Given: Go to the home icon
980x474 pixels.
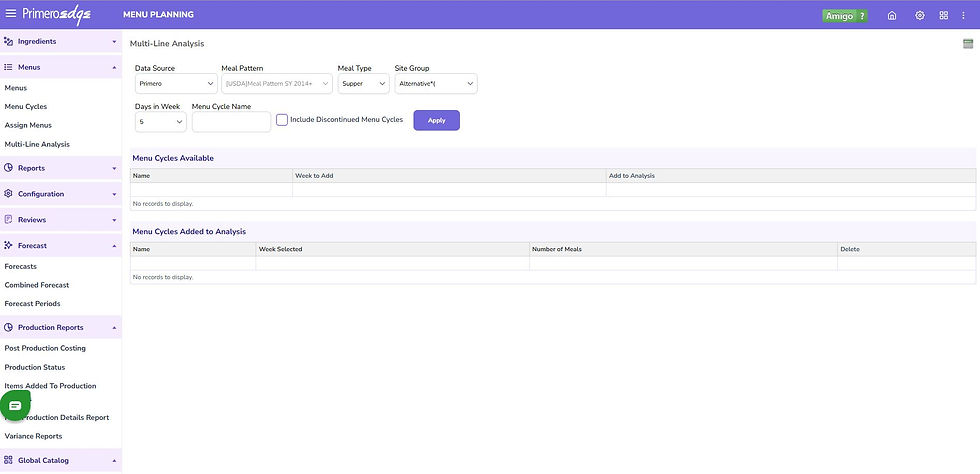Looking at the screenshot, I should coord(892,16).
